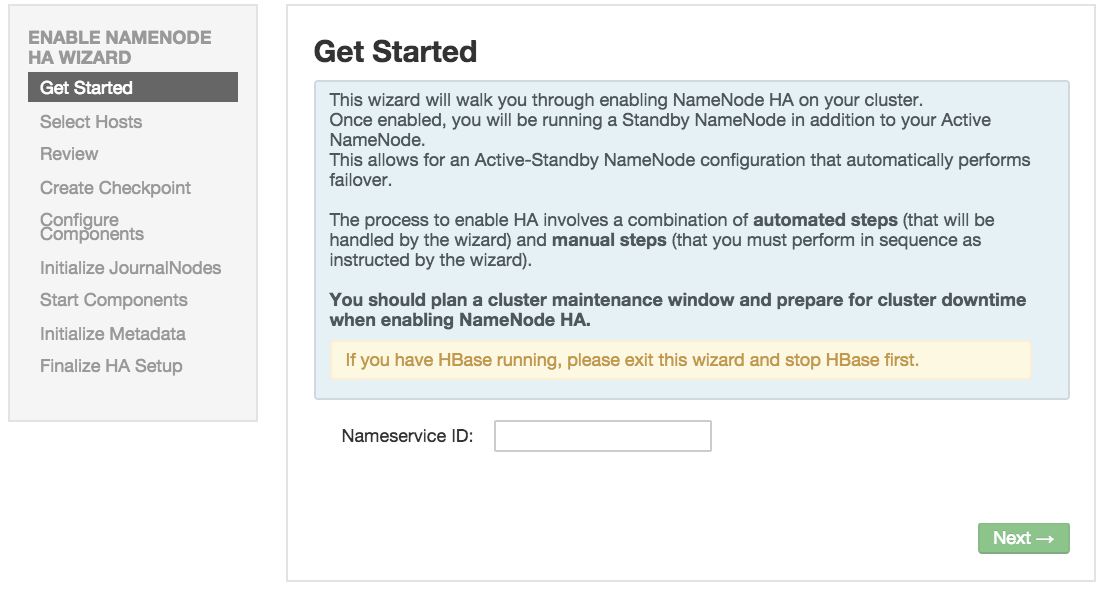
Task: Focus the Nameservice ID text field
Action: [603, 436]
